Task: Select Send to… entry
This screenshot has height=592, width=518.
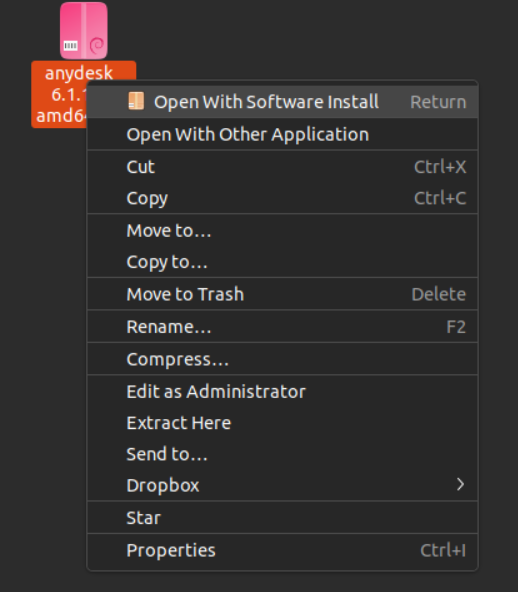Action: pos(282,454)
